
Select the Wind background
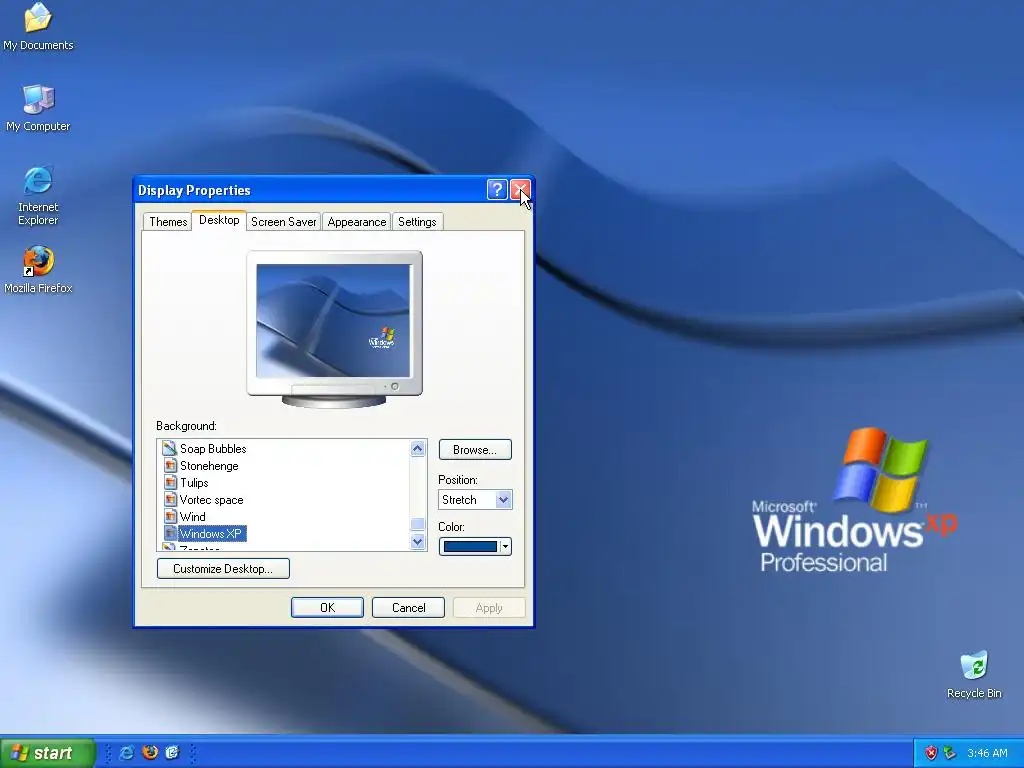193,517
